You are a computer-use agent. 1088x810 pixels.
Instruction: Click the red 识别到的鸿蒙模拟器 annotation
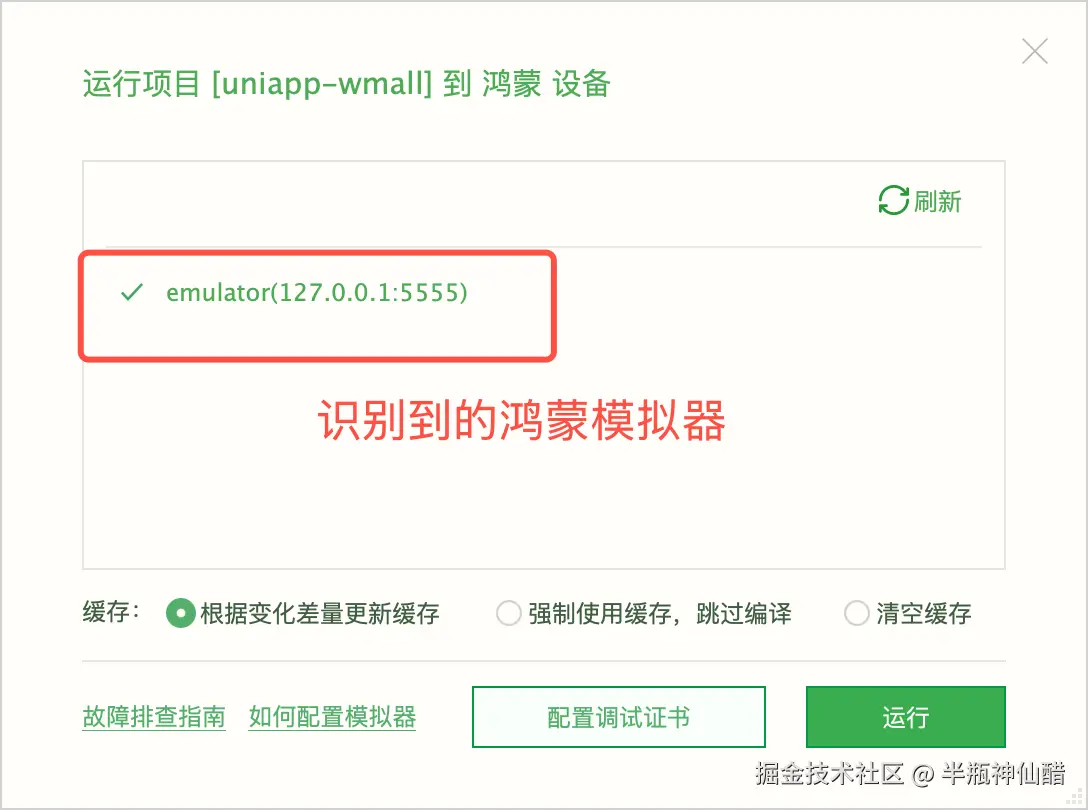[522, 421]
